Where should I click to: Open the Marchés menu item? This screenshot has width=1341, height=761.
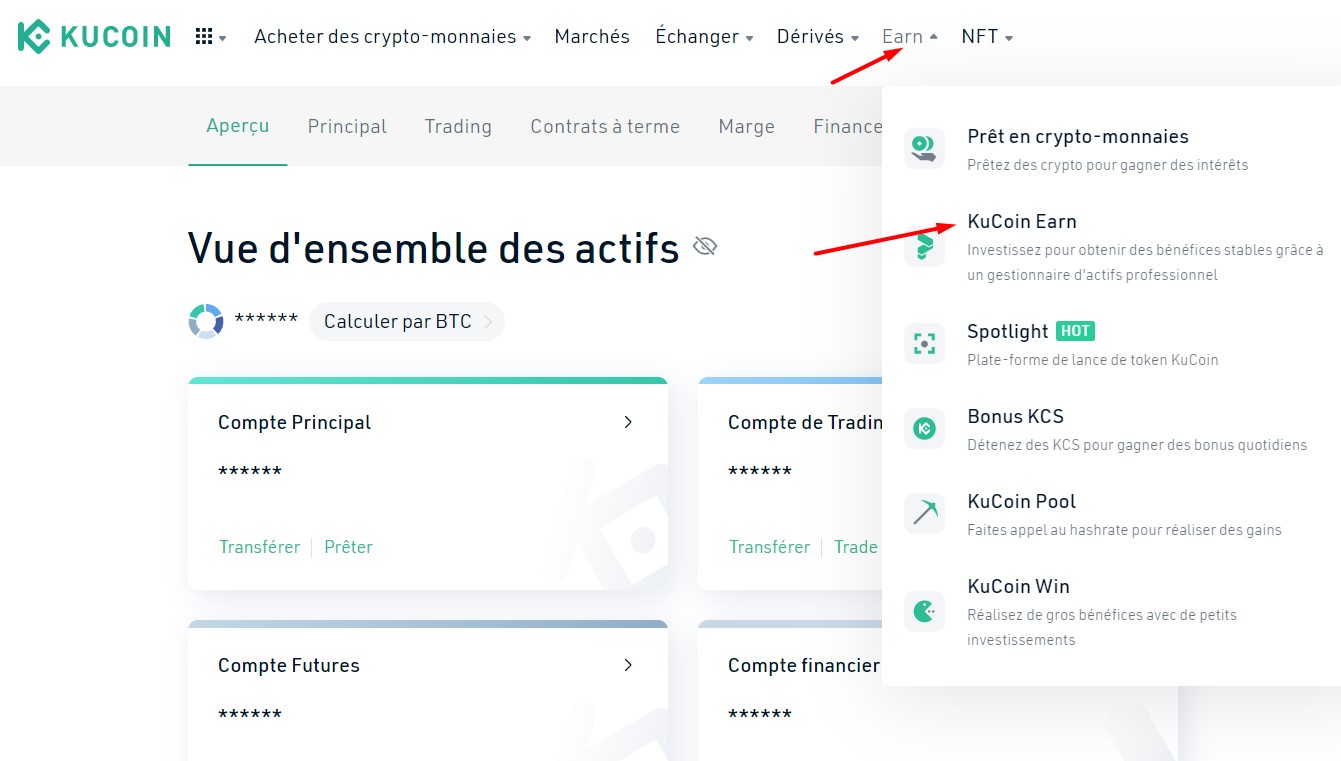(592, 37)
